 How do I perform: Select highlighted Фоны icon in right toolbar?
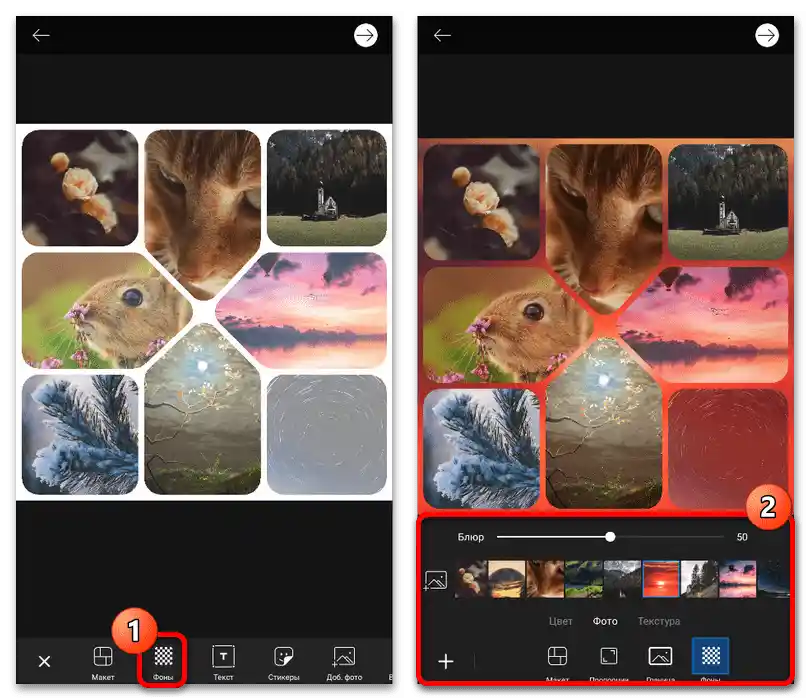[x=710, y=656]
